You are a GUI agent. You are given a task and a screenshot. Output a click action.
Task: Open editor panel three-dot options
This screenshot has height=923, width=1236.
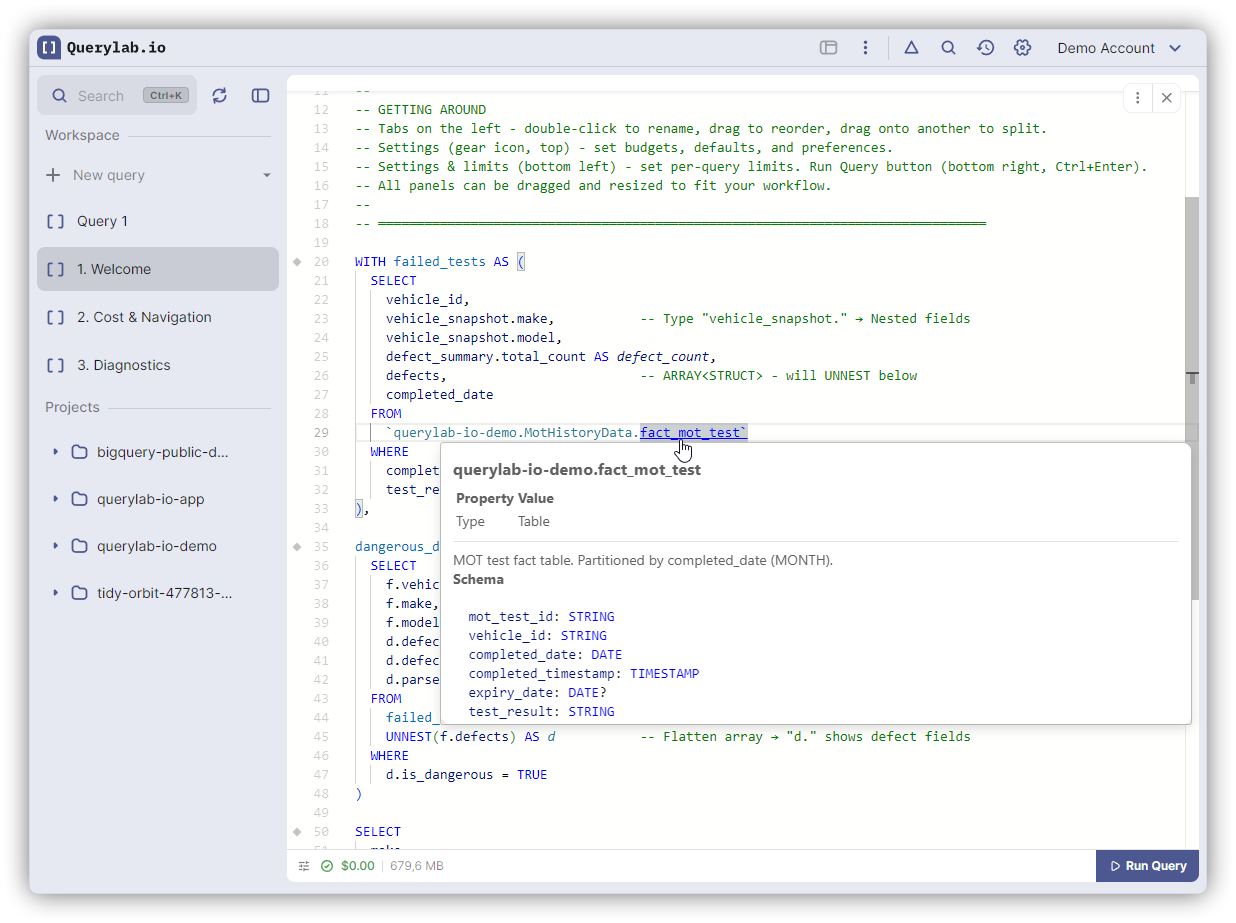[1138, 98]
